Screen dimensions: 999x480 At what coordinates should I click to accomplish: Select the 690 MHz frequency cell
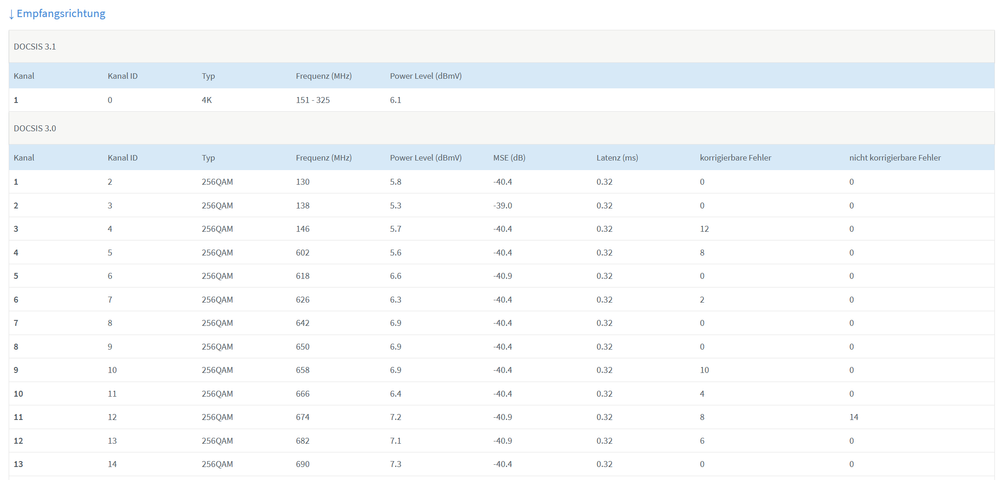tap(302, 464)
